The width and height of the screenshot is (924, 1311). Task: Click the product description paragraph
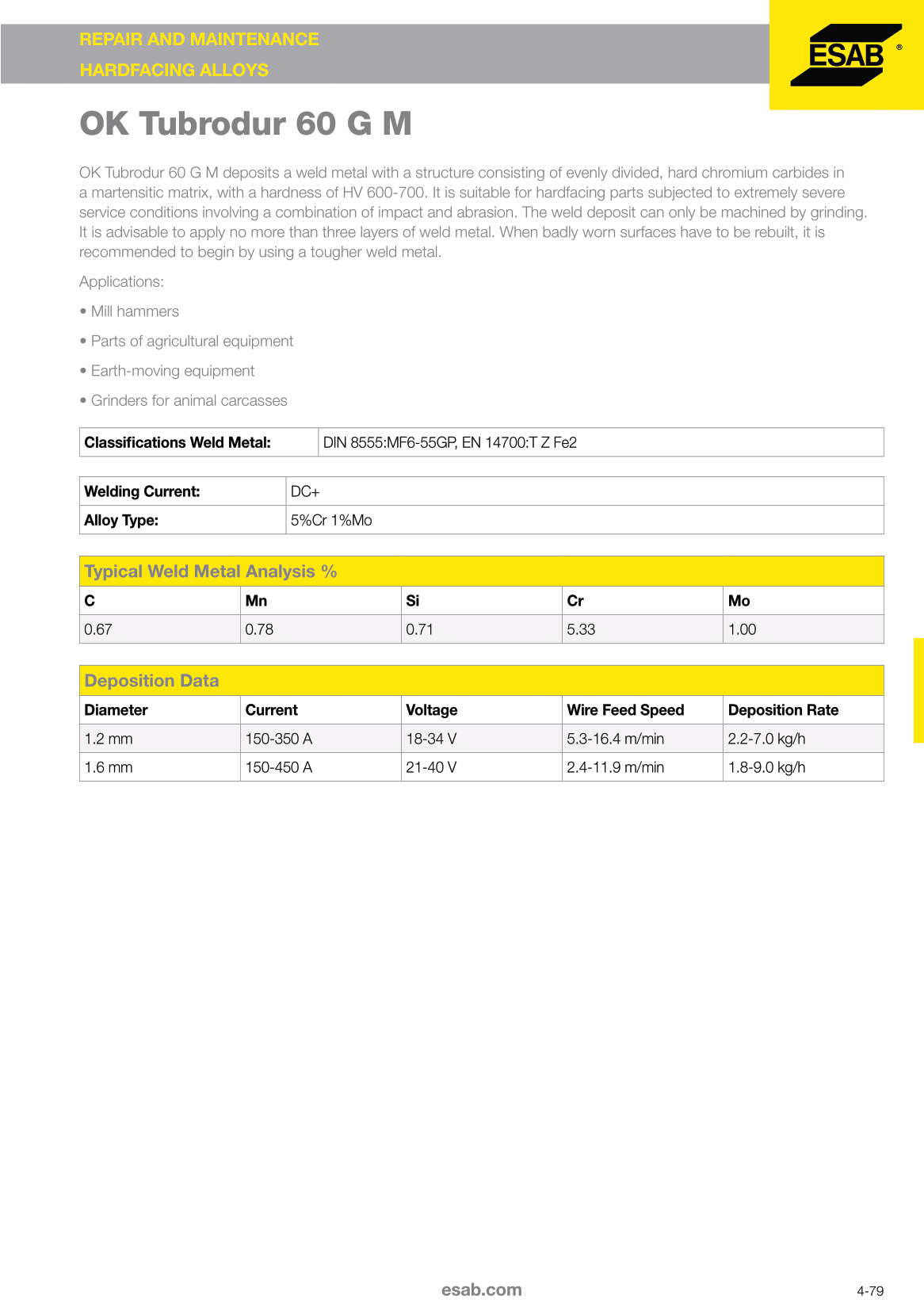[x=473, y=212]
